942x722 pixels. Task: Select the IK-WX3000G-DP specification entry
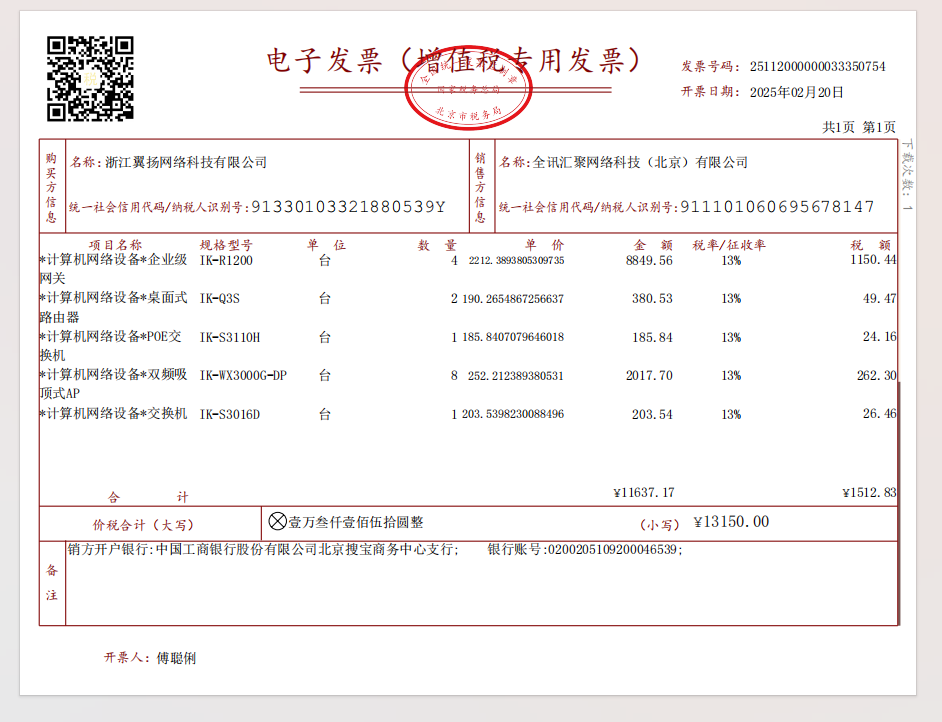244,375
